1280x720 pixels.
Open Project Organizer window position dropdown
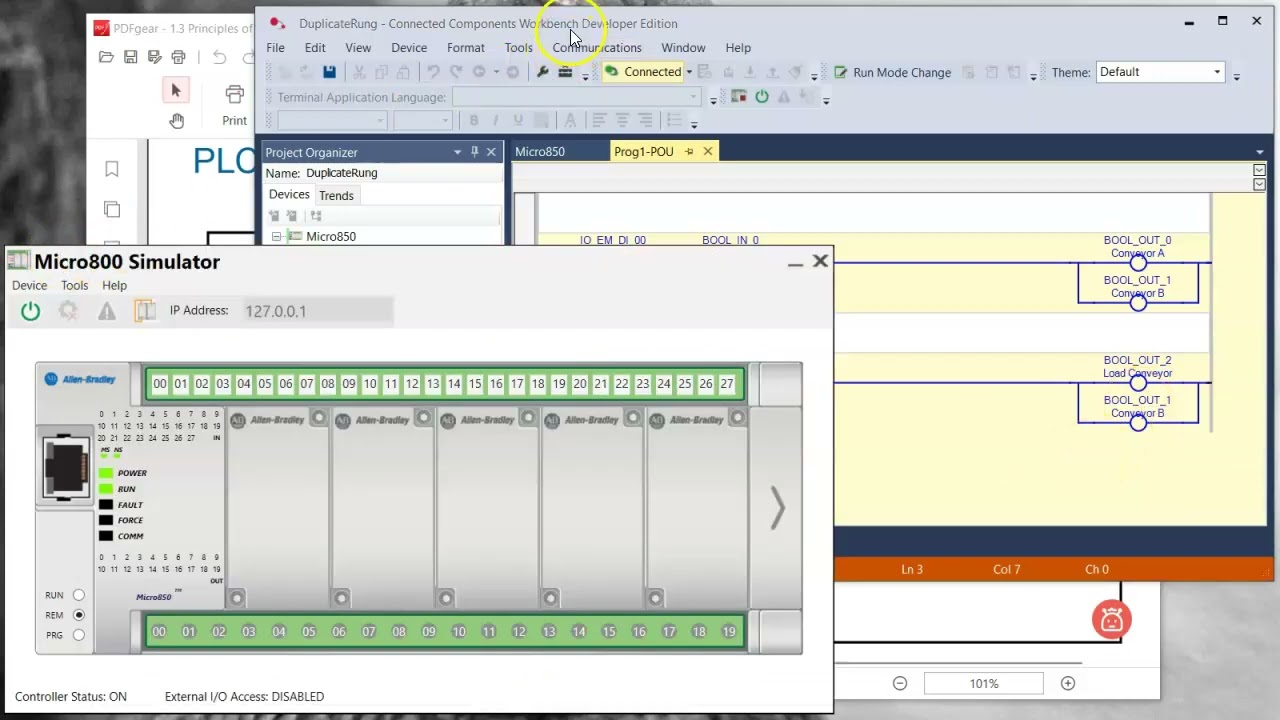pos(458,152)
